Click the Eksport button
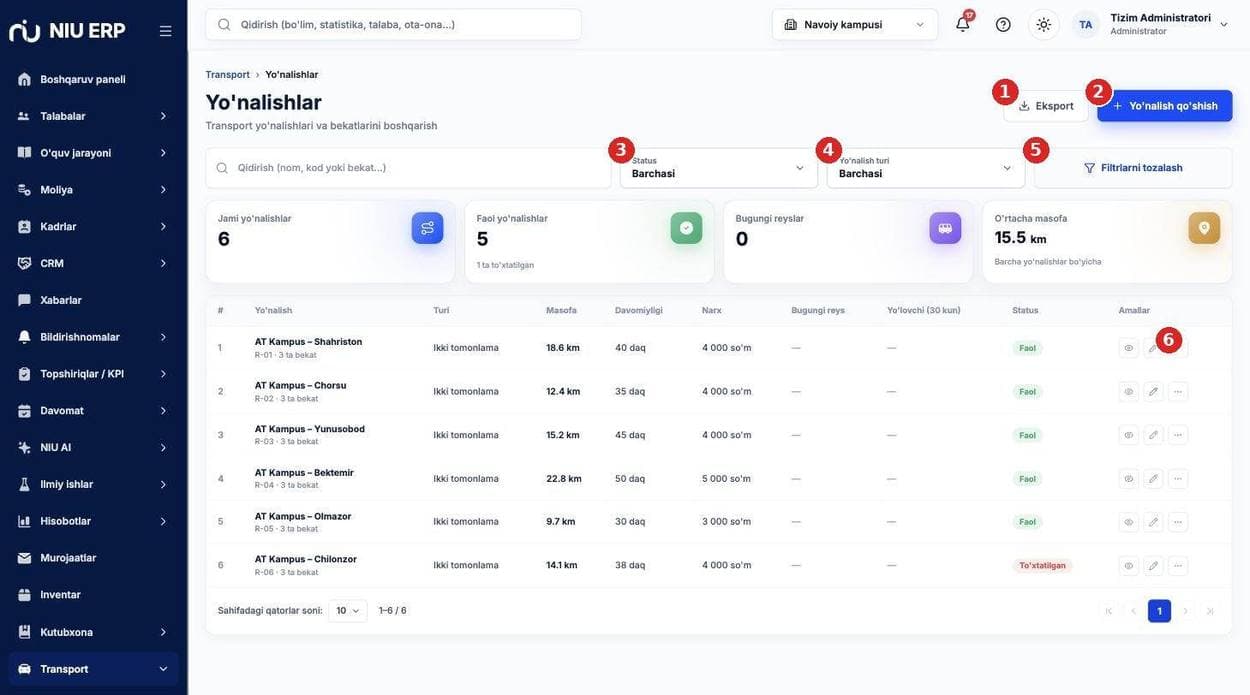 [1046, 106]
